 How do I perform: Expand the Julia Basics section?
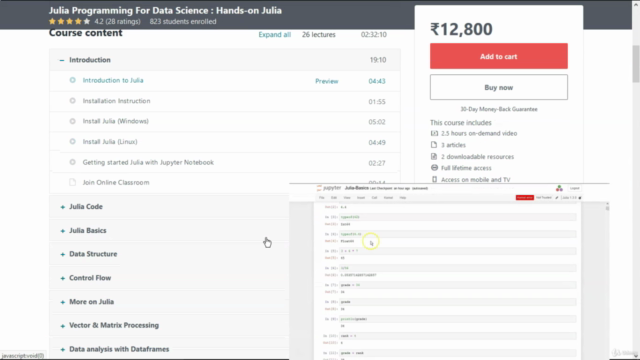(x=62, y=231)
